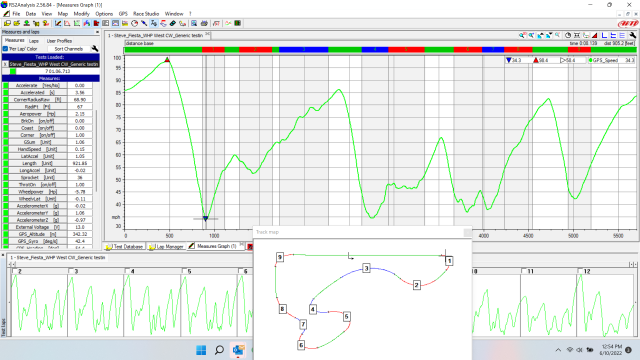The height and width of the screenshot is (360, 640).
Task: Click the red line plot toolbar icon
Action: tap(67, 23)
